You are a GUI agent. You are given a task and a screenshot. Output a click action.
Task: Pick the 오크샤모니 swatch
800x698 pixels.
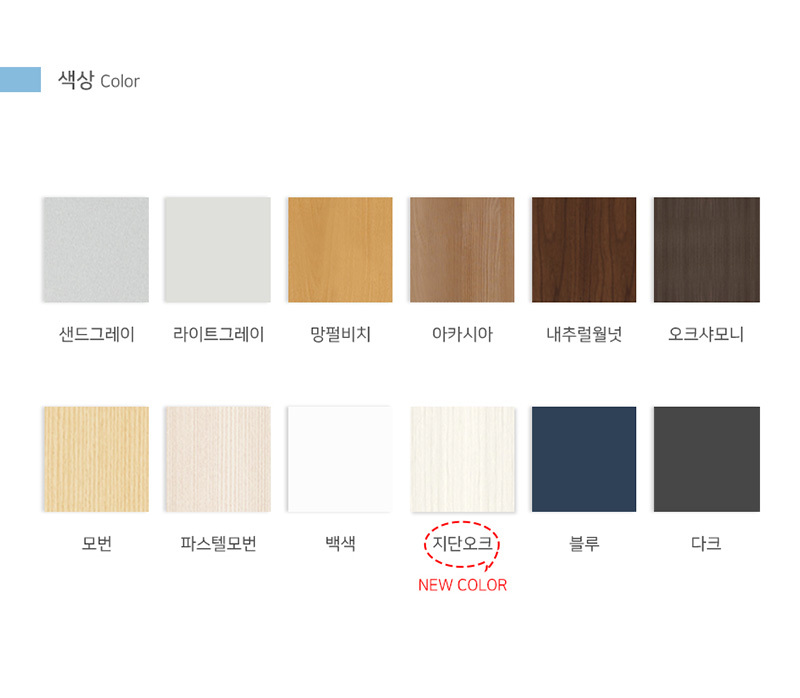[x=707, y=250]
